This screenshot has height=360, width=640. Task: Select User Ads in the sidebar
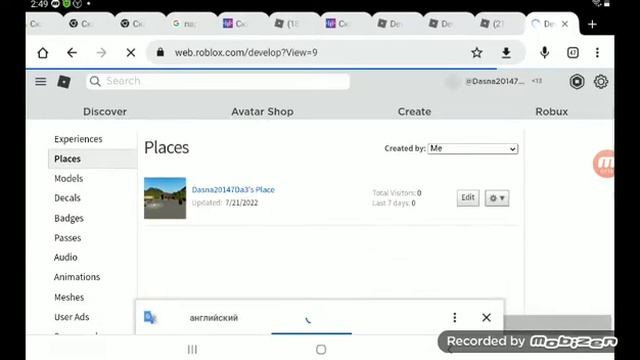coord(71,317)
